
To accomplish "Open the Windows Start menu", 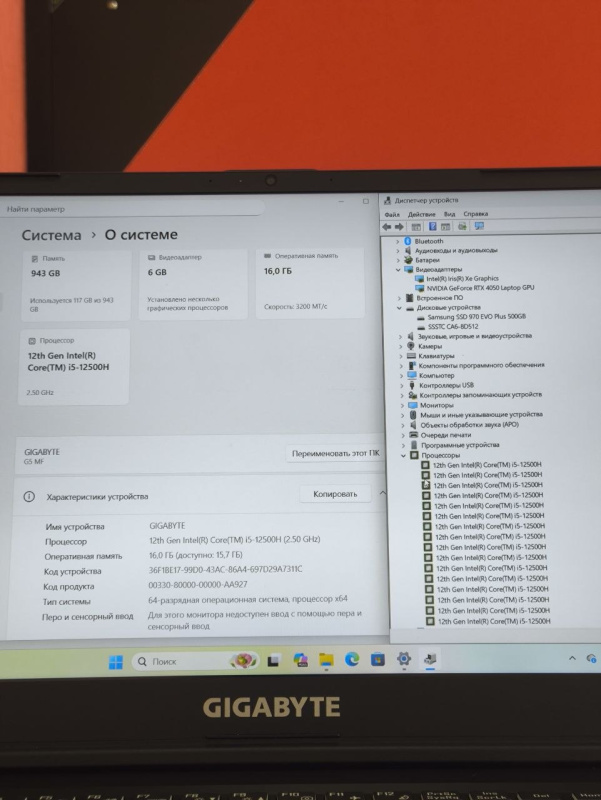I will 116,662.
